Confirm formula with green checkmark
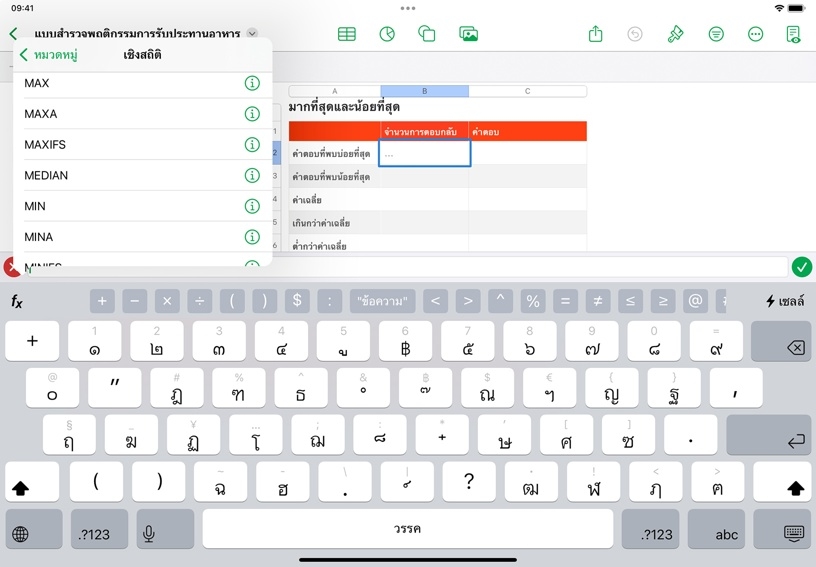Screen dimensions: 816x567 tap(801, 267)
